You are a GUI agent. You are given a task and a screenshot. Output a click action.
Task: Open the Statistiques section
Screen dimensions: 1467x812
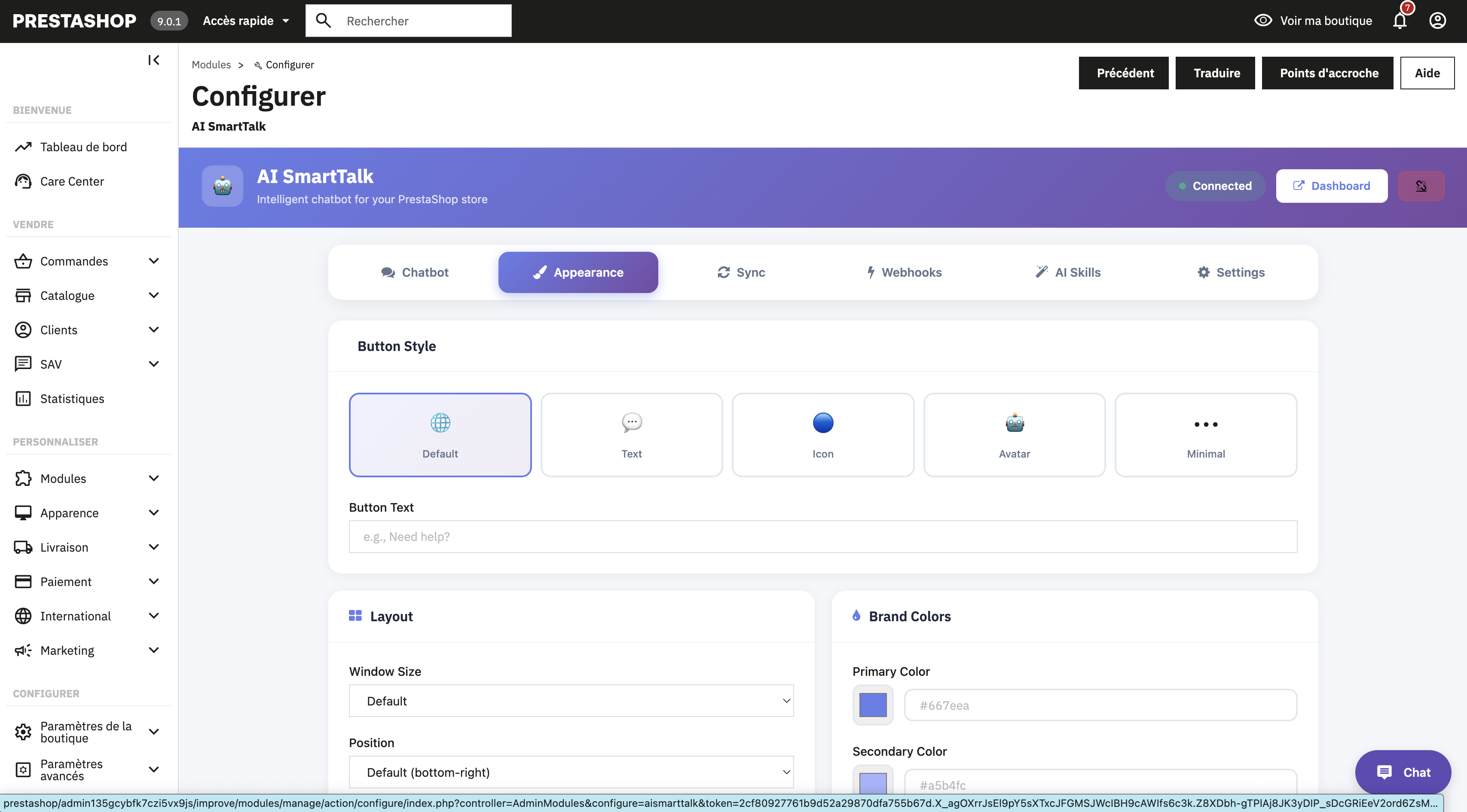72,398
